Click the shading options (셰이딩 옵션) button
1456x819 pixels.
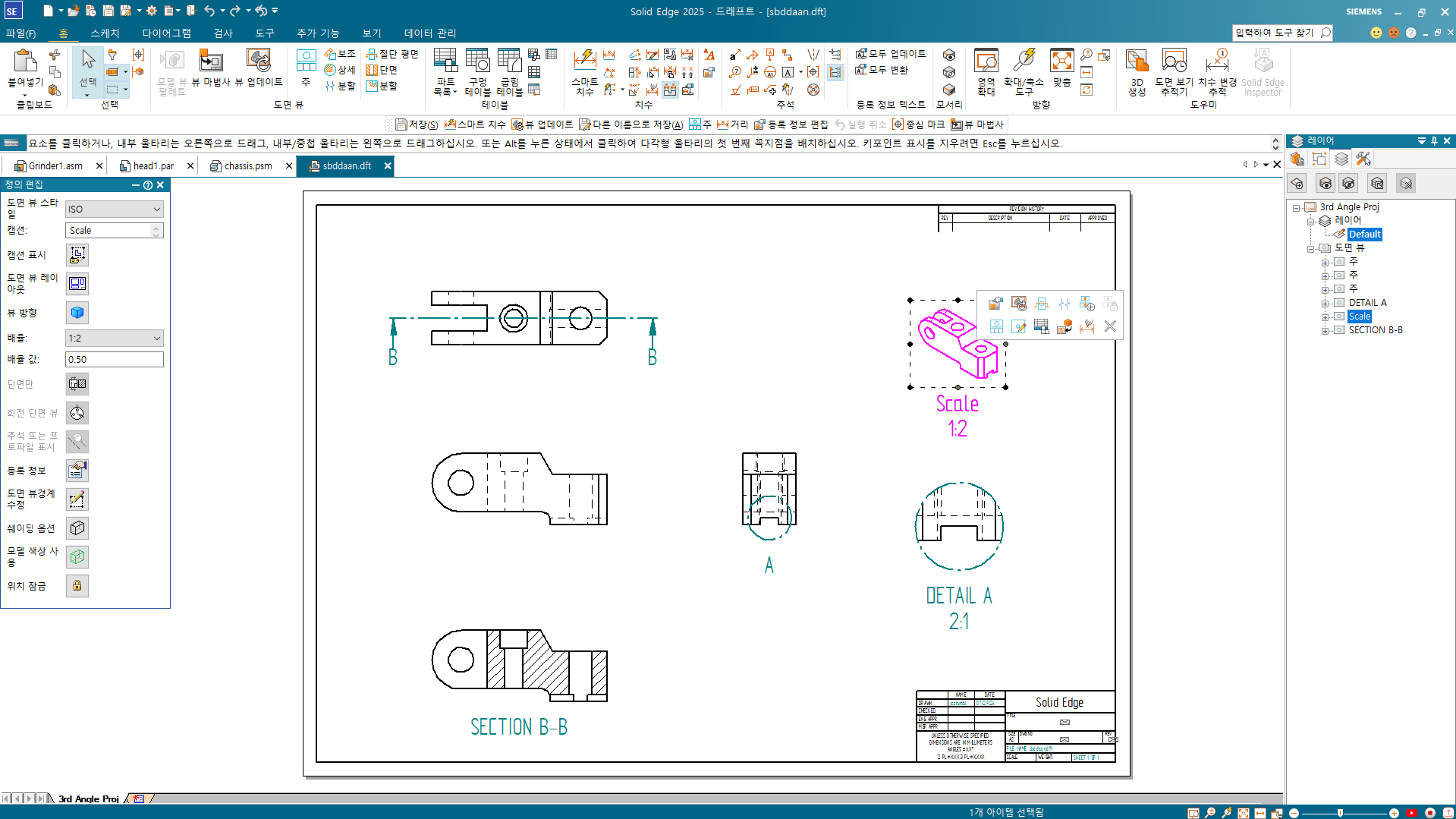(x=77, y=528)
